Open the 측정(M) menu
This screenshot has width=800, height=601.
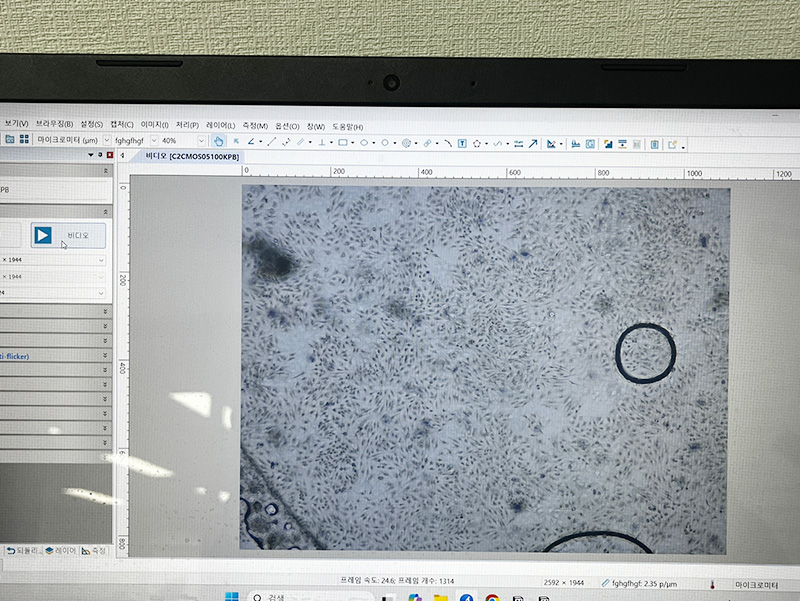click(255, 126)
